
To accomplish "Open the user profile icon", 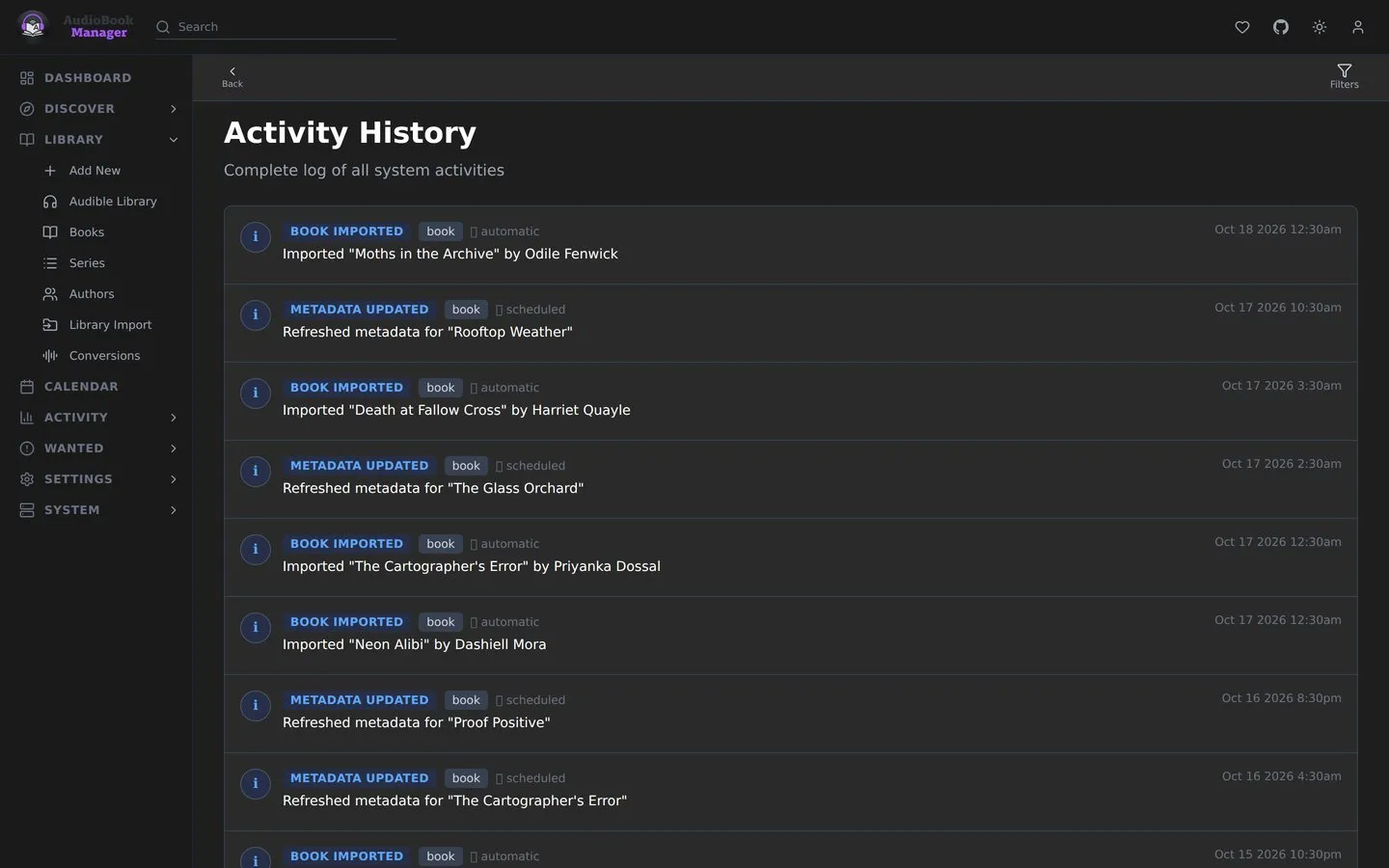I will tap(1358, 27).
